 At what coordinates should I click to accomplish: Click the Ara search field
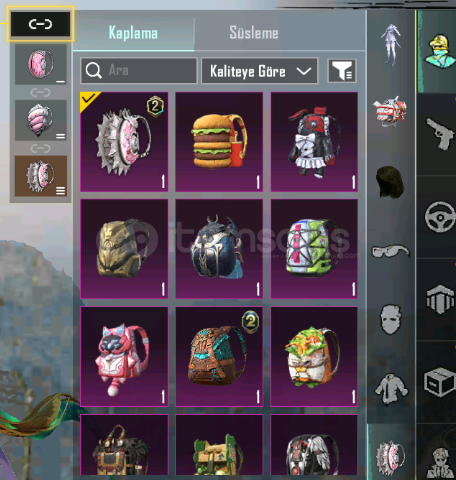[139, 71]
